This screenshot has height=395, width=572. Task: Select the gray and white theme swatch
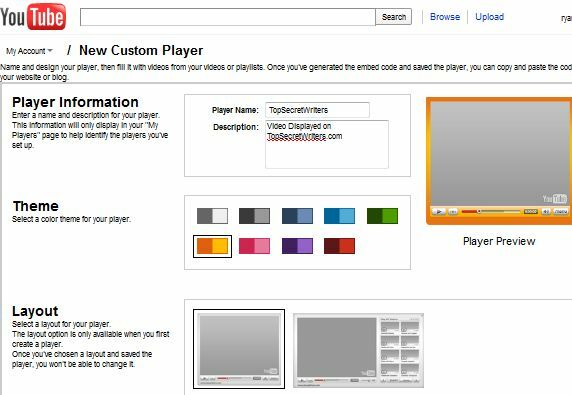coord(212,216)
